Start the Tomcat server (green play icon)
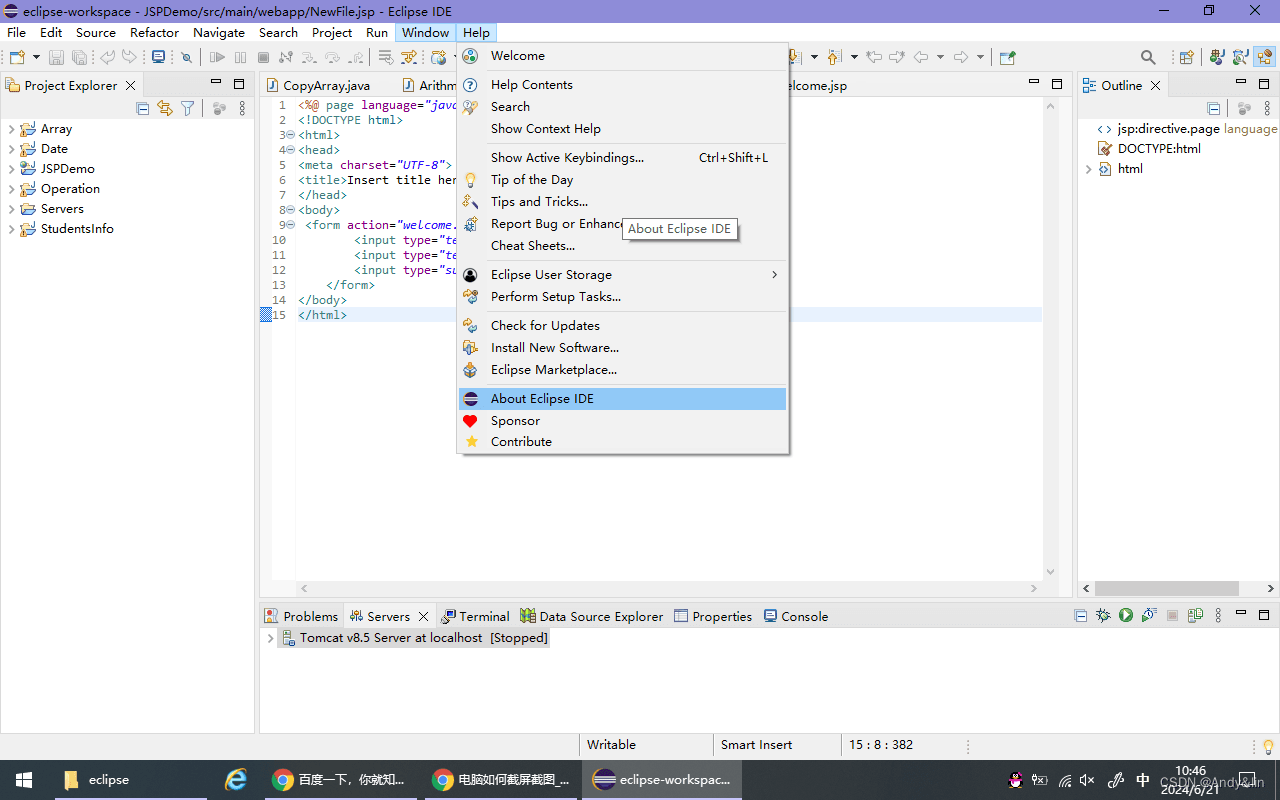Screen dimensions: 1280x800 (x=1126, y=616)
